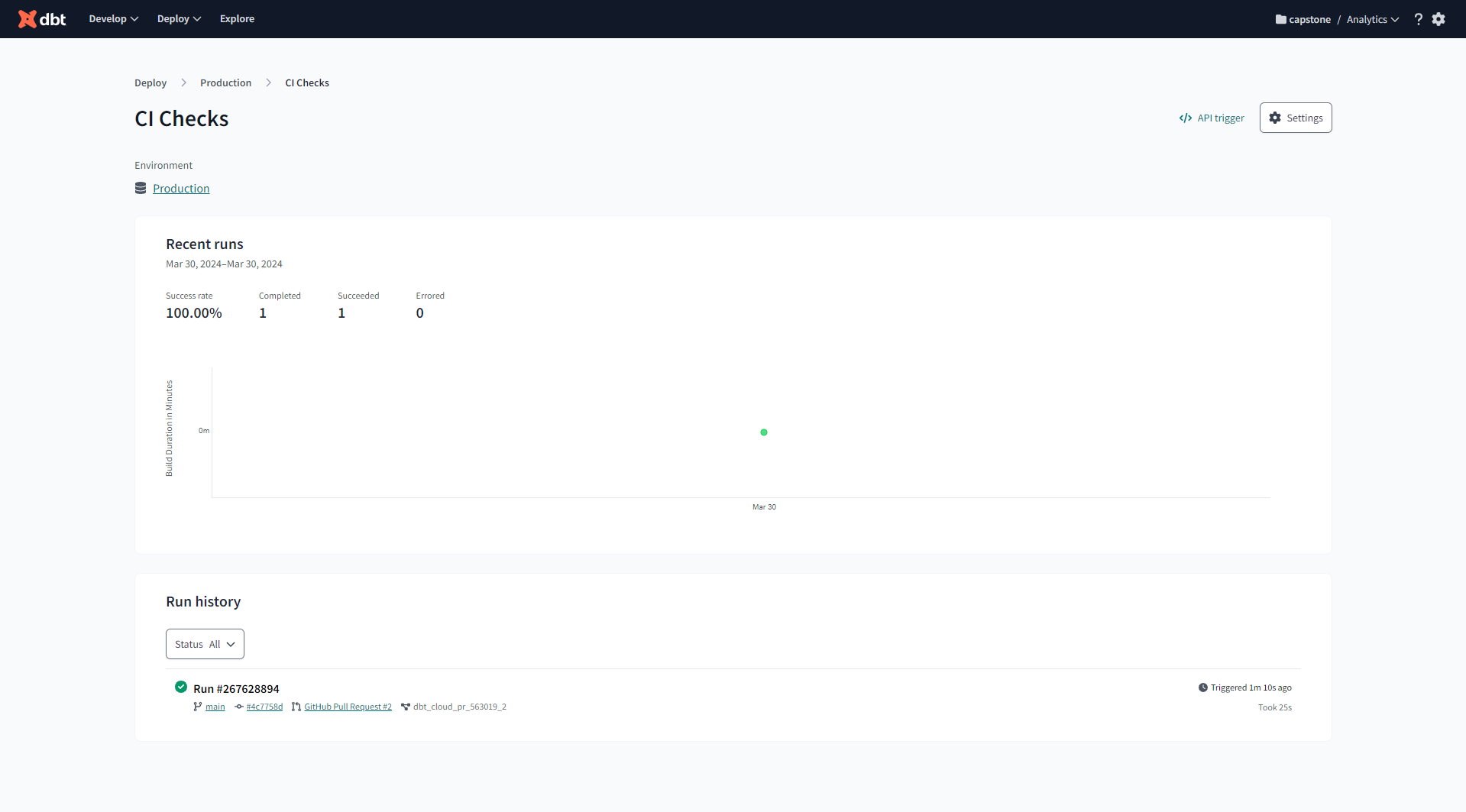Open the main branch link

(215, 707)
